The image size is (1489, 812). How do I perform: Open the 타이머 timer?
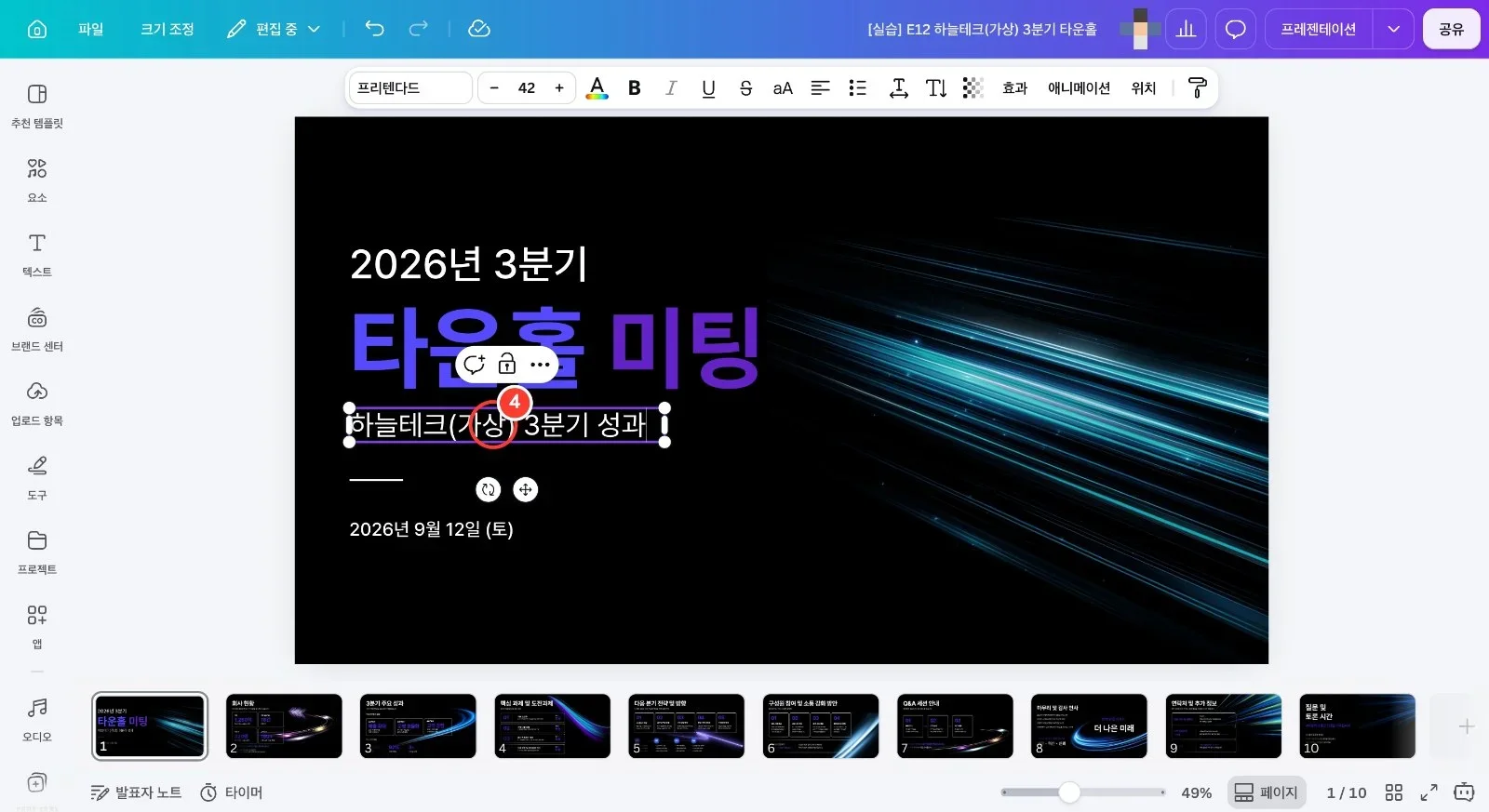(x=232, y=792)
